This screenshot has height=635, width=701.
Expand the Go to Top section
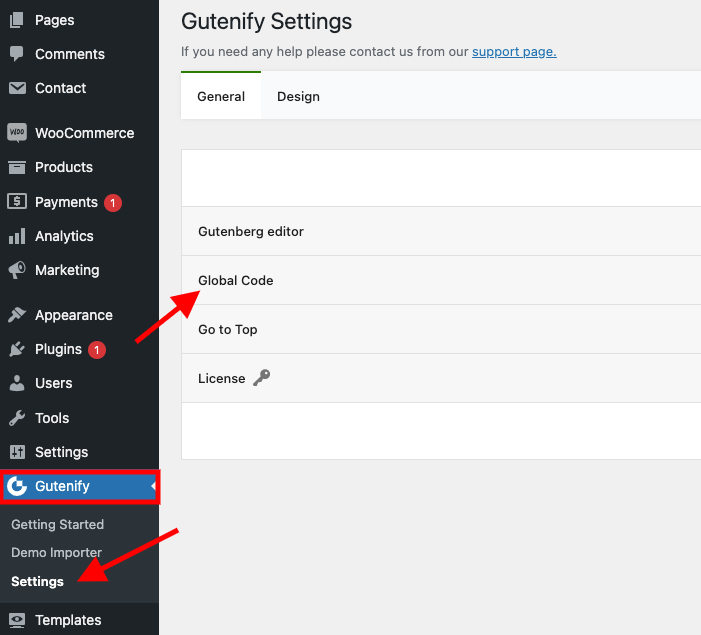tap(441, 329)
